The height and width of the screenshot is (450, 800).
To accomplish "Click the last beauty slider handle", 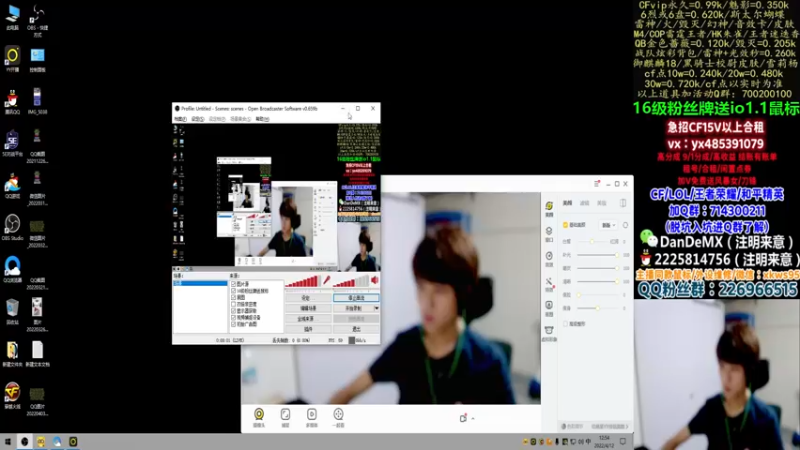I will point(597,308).
